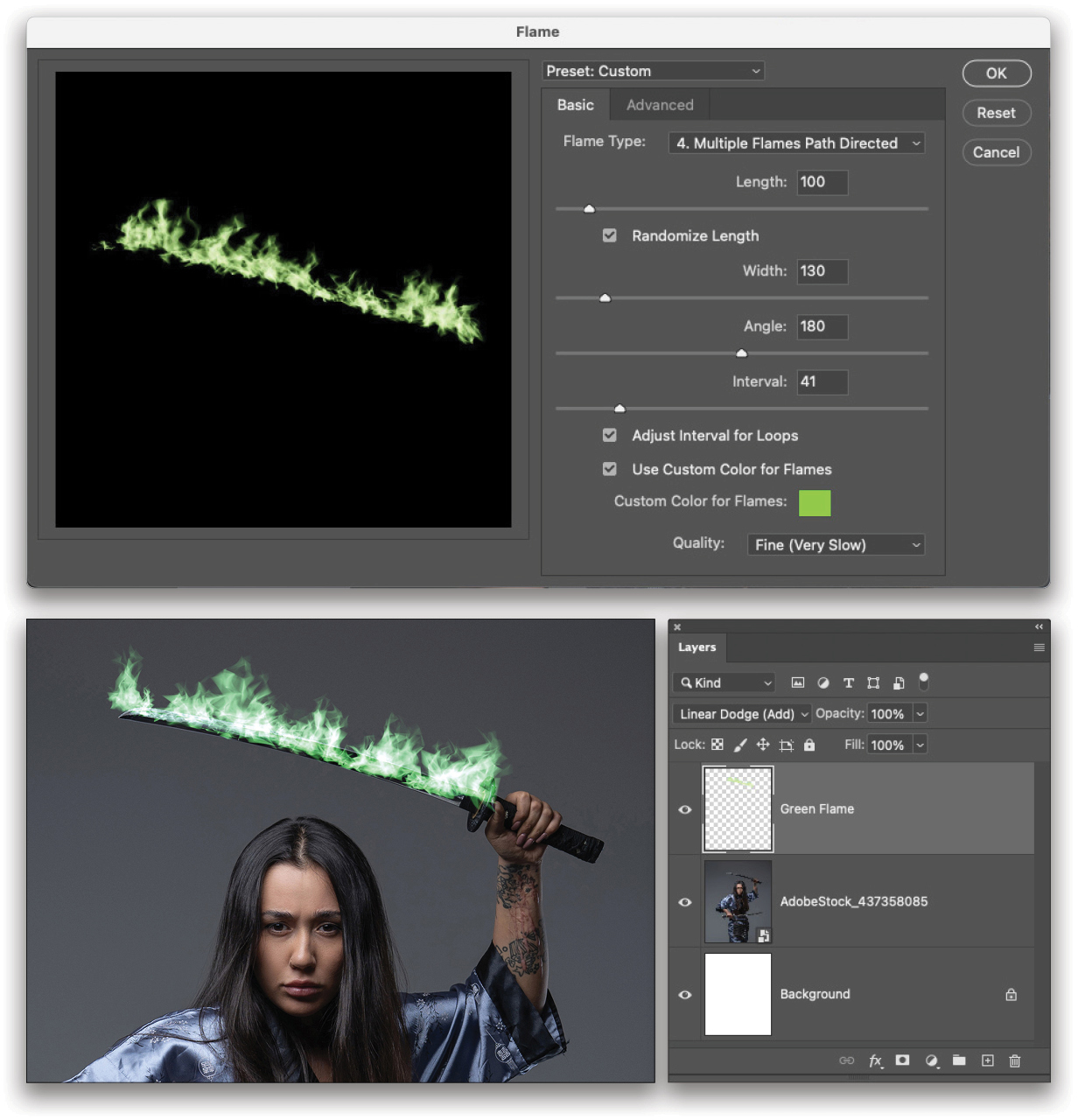The image size is (1078, 1120).
Task: Open the Flame Type dropdown
Action: [795, 143]
